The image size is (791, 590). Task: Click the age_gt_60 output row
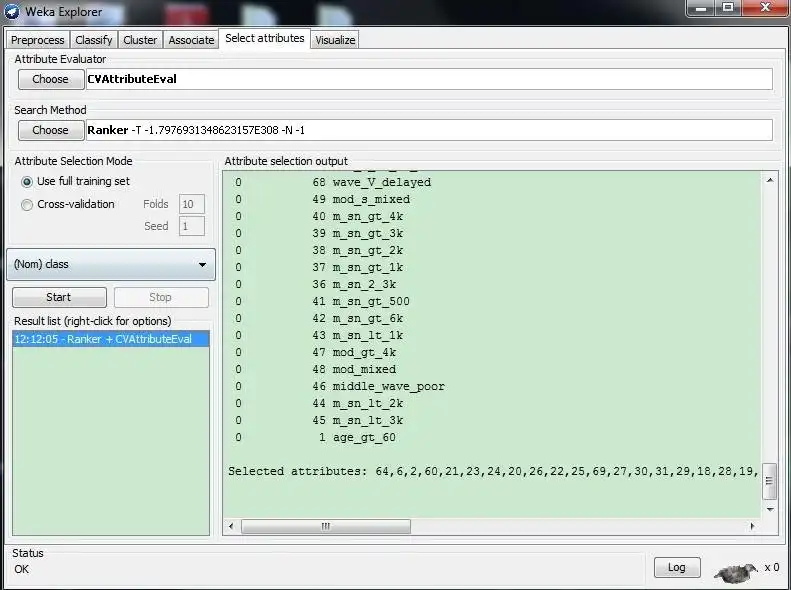(315, 438)
